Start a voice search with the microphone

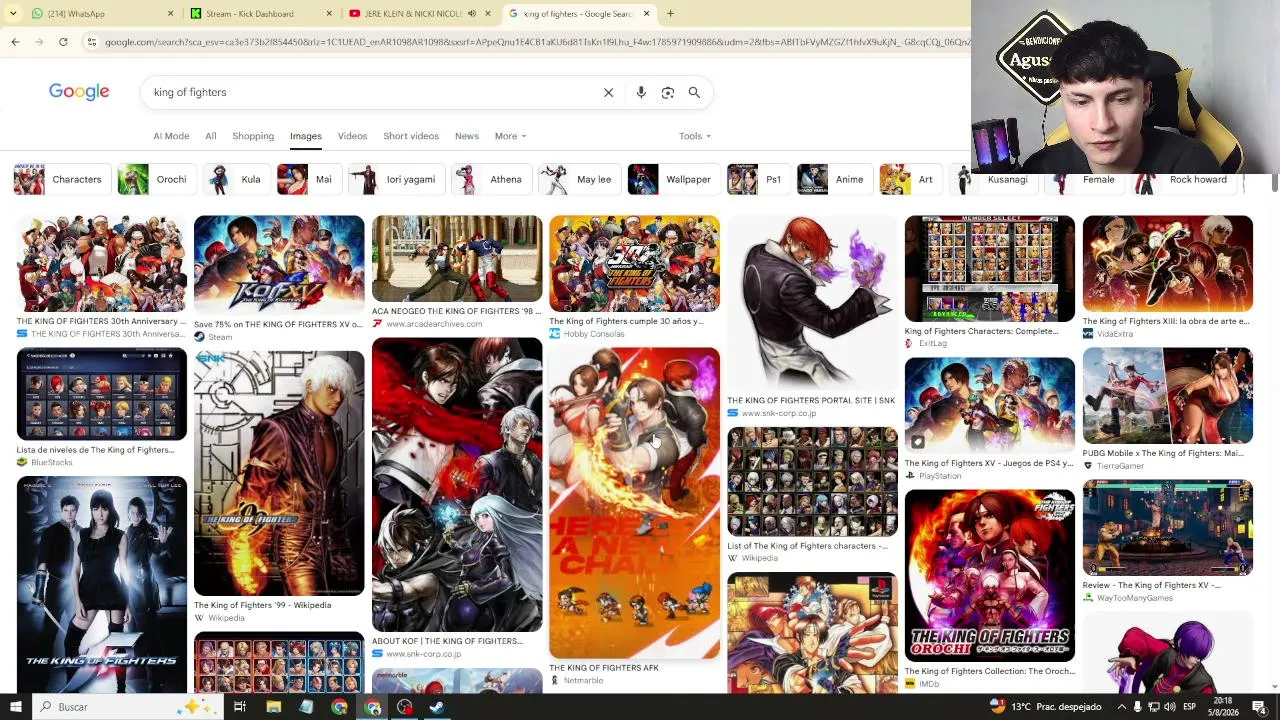(x=641, y=93)
